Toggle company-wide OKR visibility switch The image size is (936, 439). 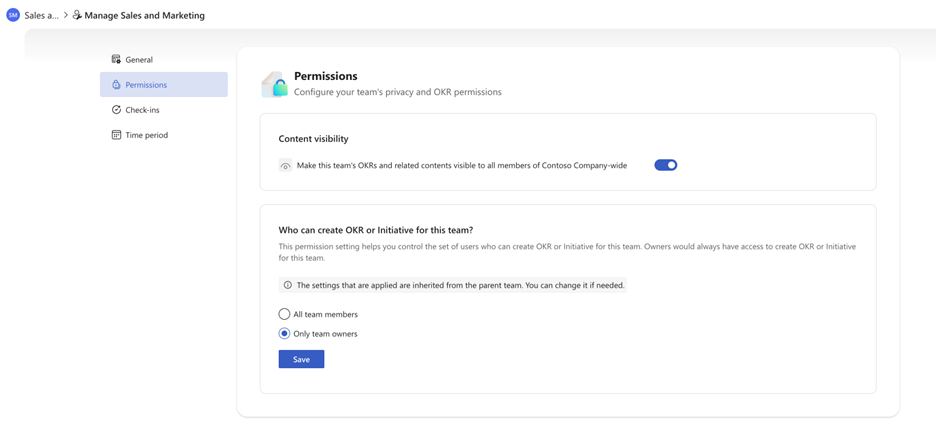tap(666, 165)
